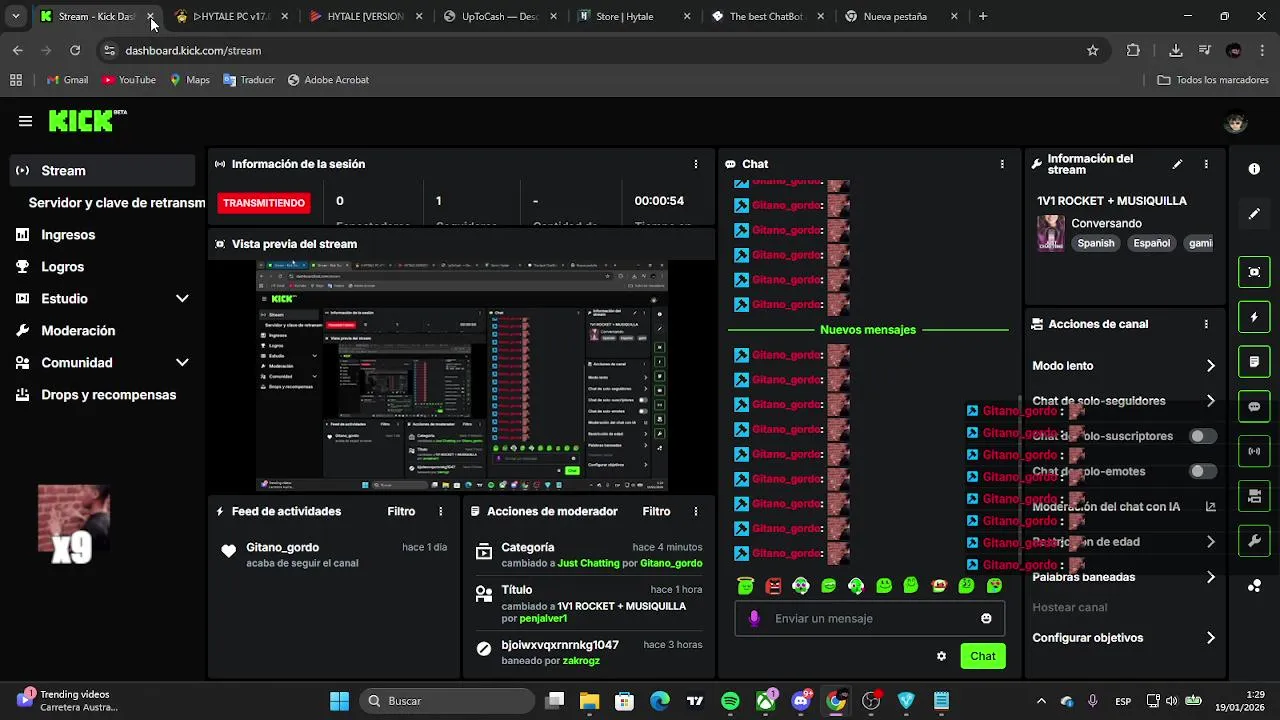Open Información de la sesión options menu
The height and width of the screenshot is (720, 1280).
pyautogui.click(x=696, y=164)
